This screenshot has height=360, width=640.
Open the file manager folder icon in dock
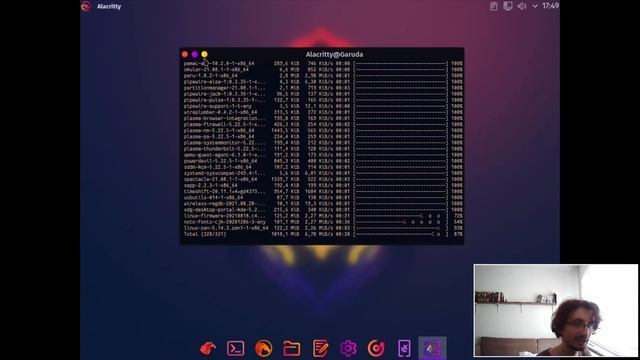click(x=291, y=348)
